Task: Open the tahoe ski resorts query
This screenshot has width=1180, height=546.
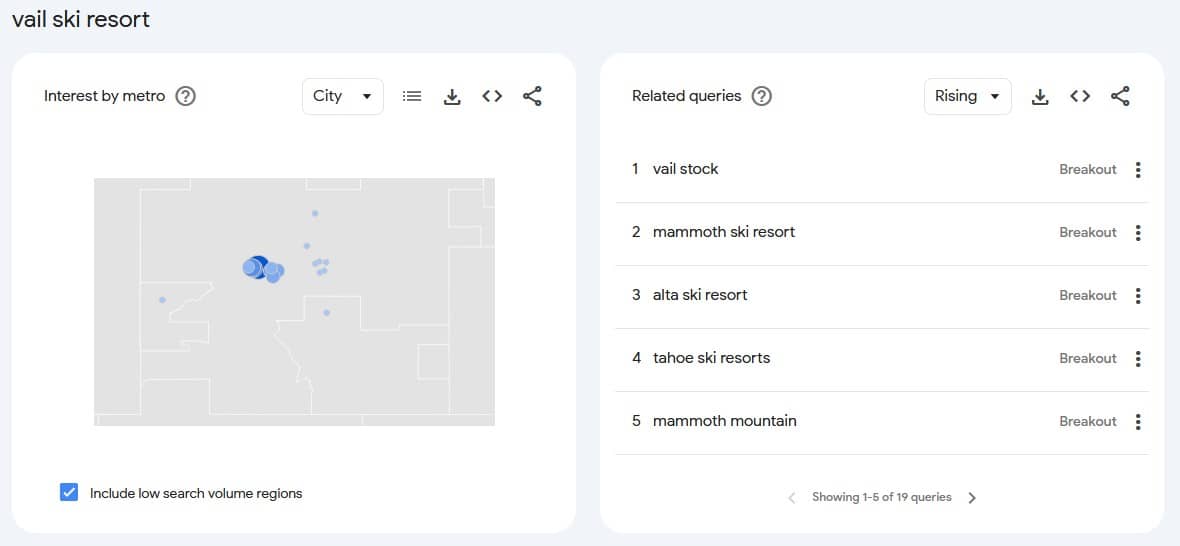Action: tap(711, 358)
